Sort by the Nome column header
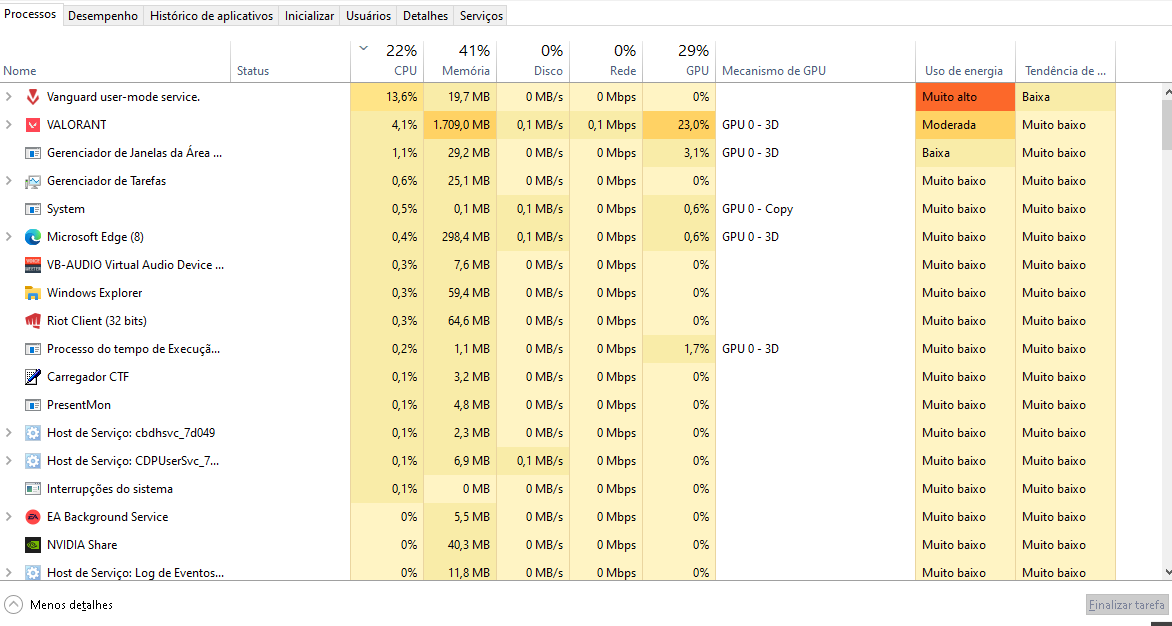The width and height of the screenshot is (1172, 626). (x=115, y=61)
